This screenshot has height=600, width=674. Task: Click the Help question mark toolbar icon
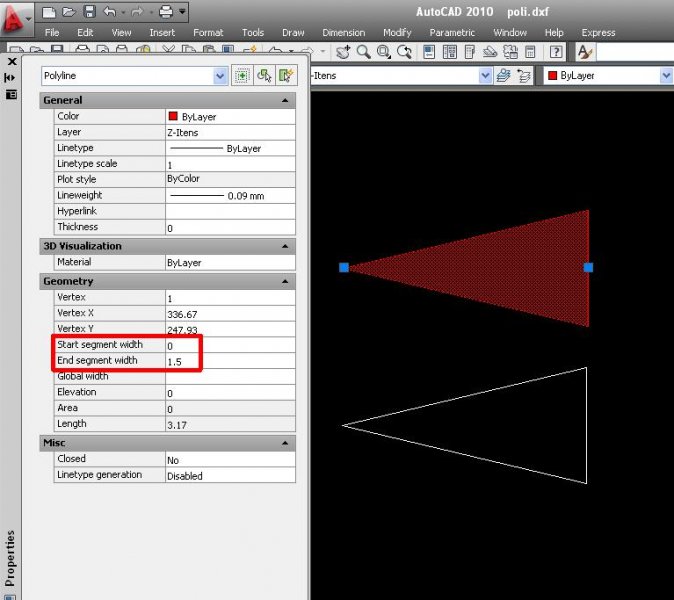tap(555, 51)
